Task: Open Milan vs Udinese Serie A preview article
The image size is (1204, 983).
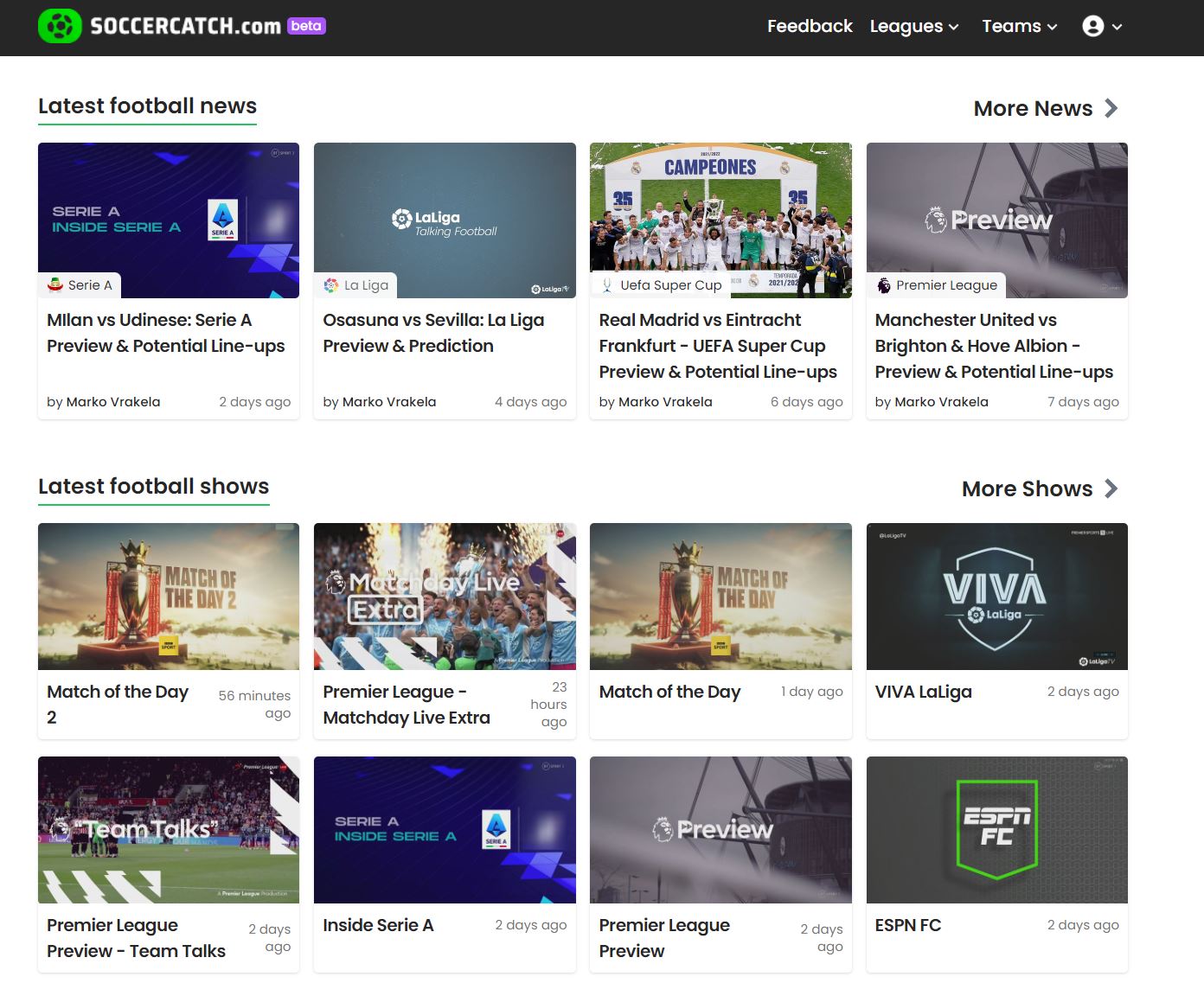Action: tap(166, 333)
